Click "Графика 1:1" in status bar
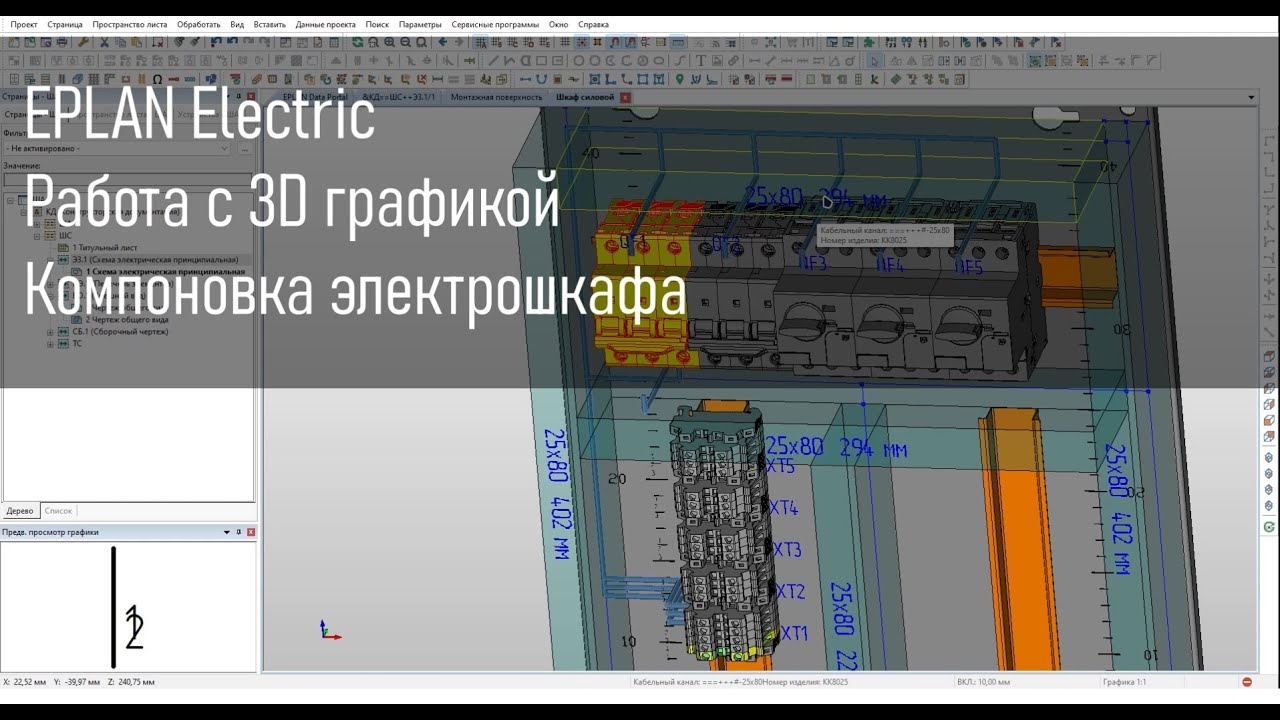Image resolution: width=1280 pixels, height=720 pixels. click(x=1124, y=682)
